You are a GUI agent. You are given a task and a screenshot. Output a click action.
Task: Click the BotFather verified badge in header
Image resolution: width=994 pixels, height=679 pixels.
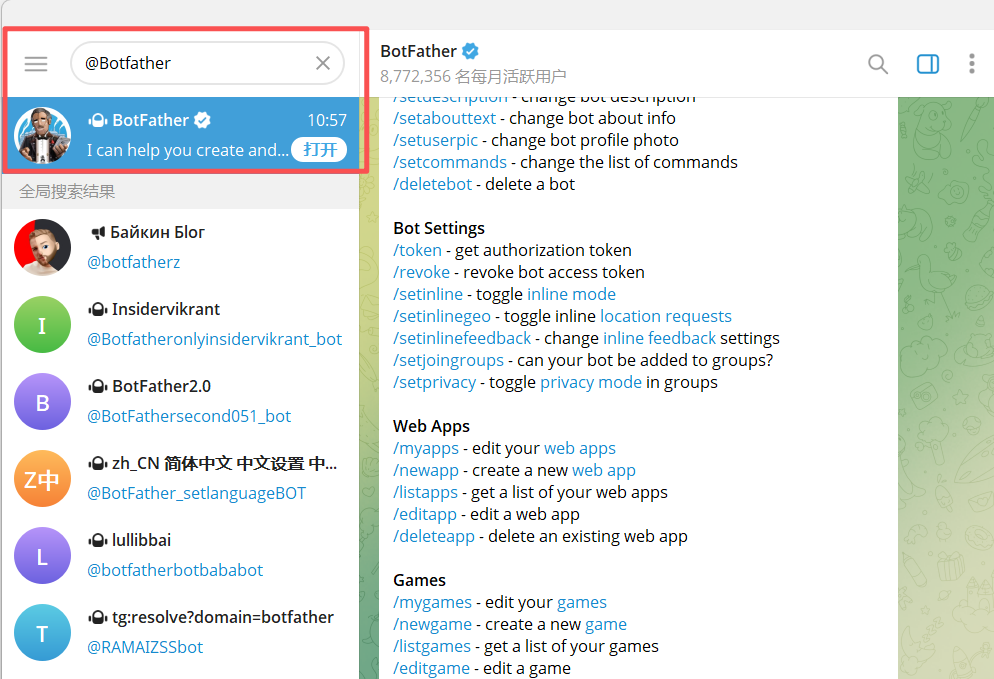(x=470, y=51)
